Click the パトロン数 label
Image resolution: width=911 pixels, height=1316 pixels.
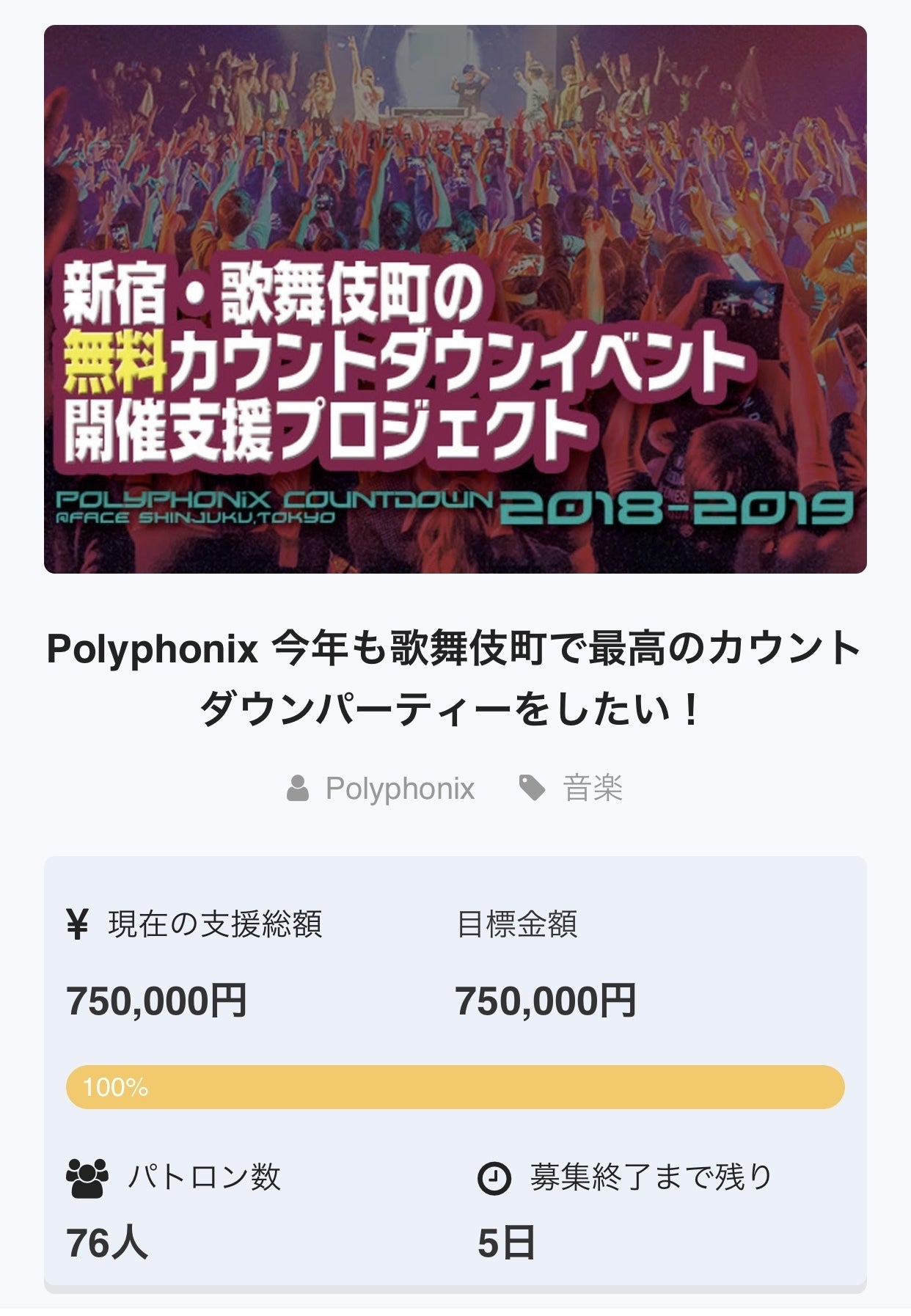[x=205, y=1177]
